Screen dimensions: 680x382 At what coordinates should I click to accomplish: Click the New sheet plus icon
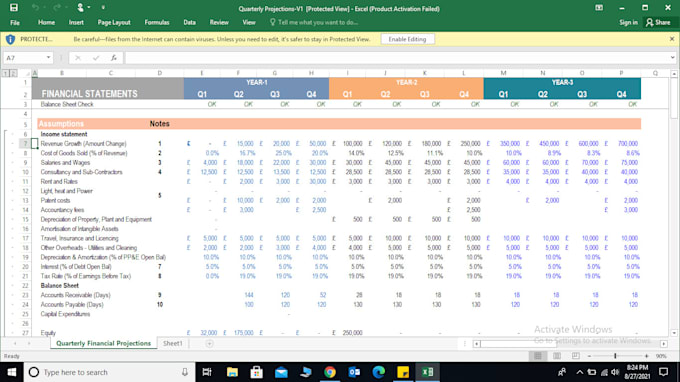[209, 343]
